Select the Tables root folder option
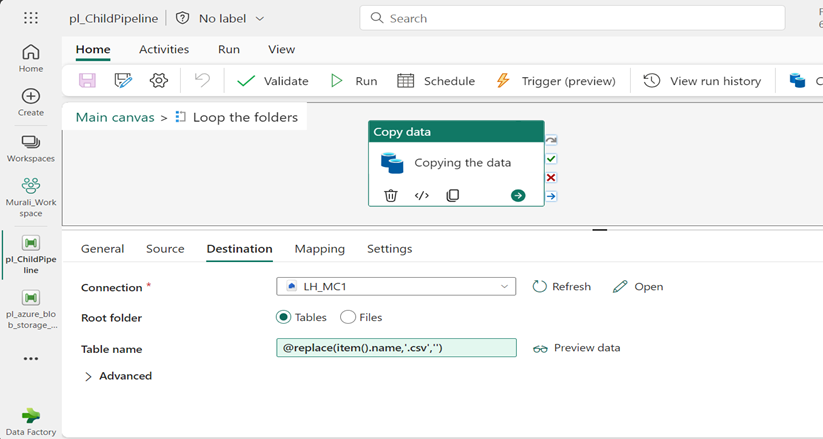The width and height of the screenshot is (823, 439). [284, 317]
